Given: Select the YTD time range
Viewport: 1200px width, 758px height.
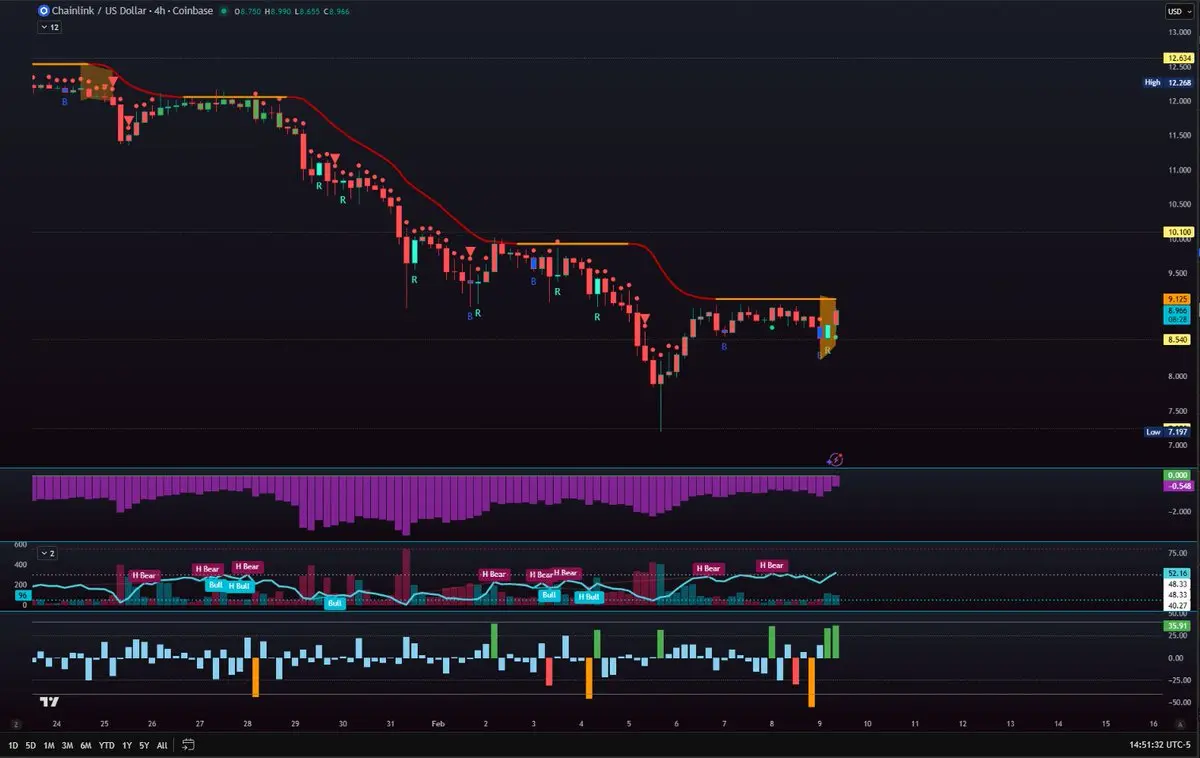Looking at the screenshot, I should pos(107,745).
